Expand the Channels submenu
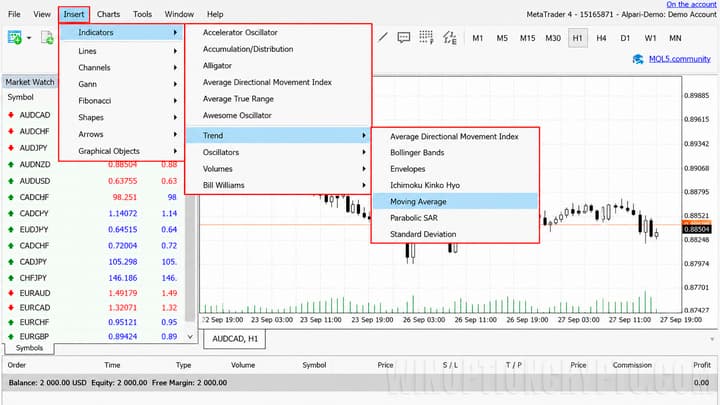Image resolution: width=720 pixels, height=405 pixels. [122, 68]
